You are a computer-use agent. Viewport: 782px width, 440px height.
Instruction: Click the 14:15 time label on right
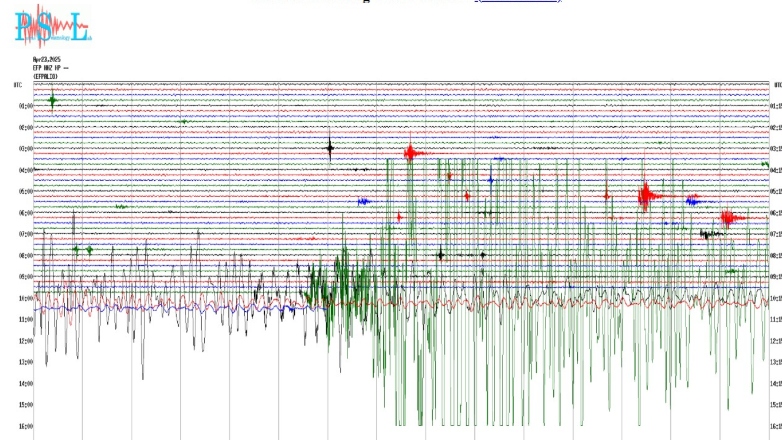(x=774, y=383)
